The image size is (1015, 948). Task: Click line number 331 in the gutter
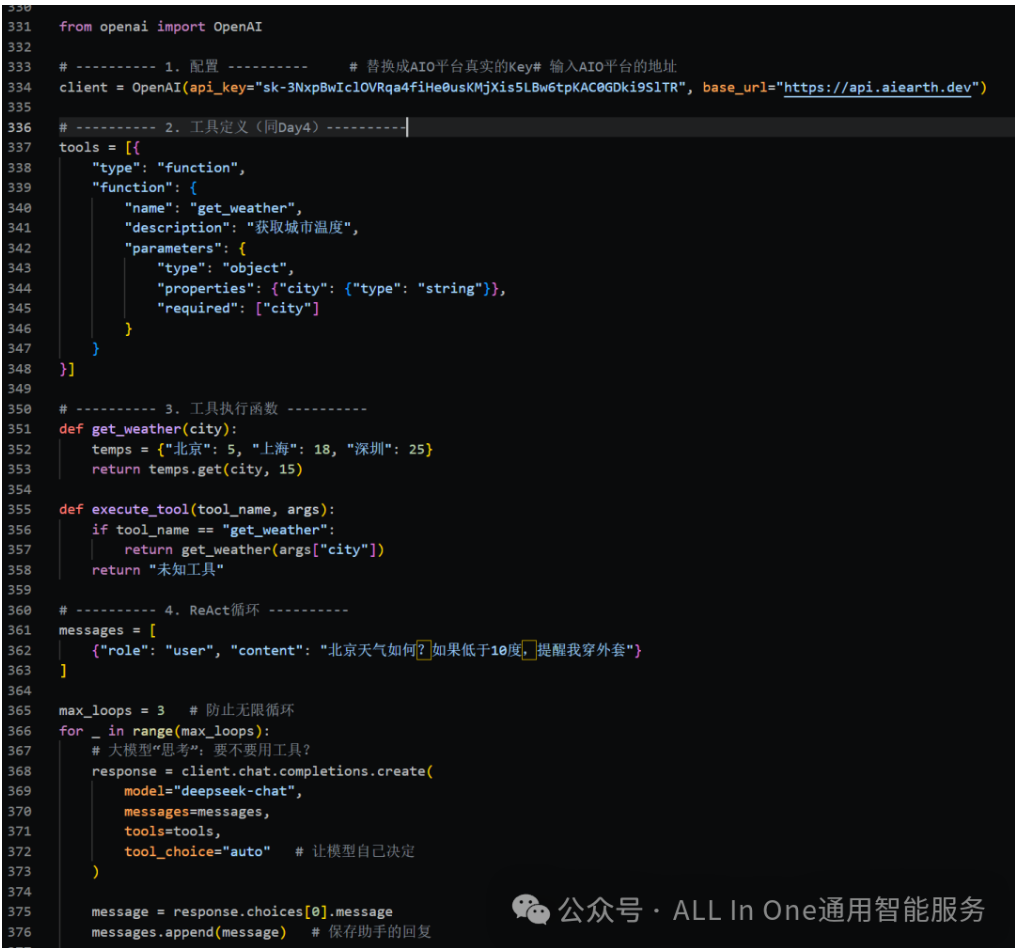tap(19, 27)
